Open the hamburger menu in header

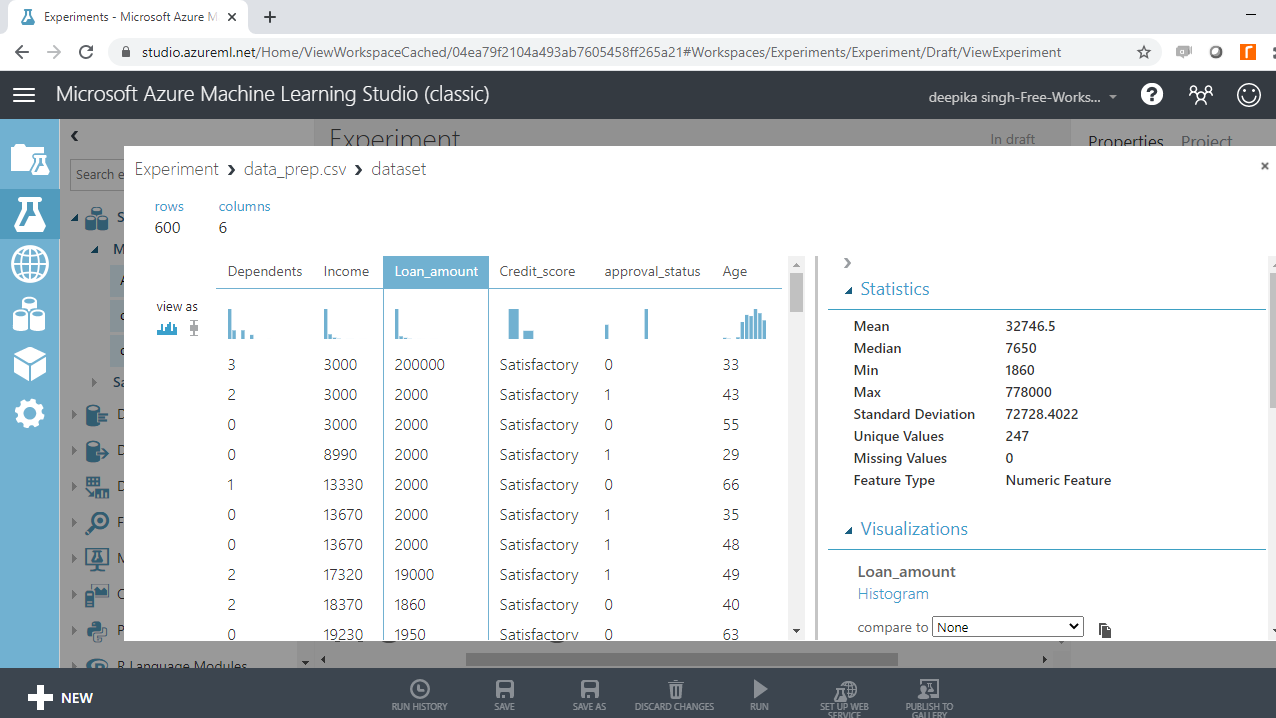(x=24, y=95)
